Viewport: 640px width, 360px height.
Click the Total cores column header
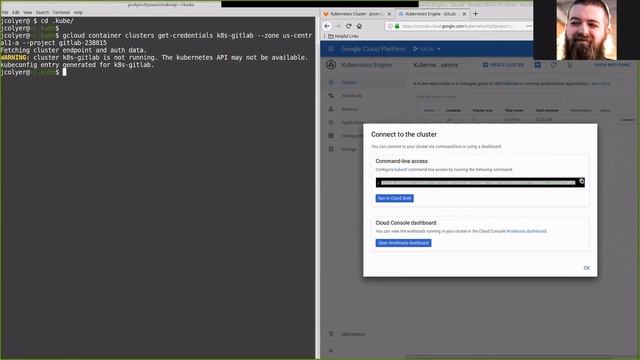coord(514,111)
